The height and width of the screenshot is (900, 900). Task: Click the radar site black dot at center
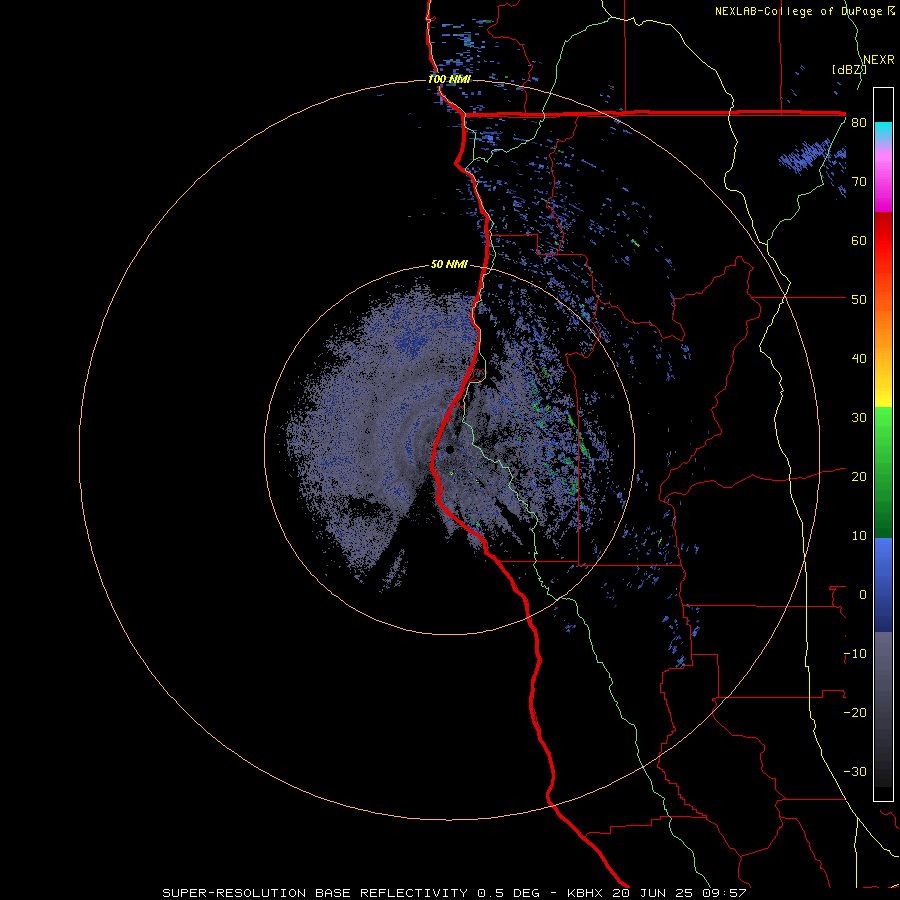(450, 449)
